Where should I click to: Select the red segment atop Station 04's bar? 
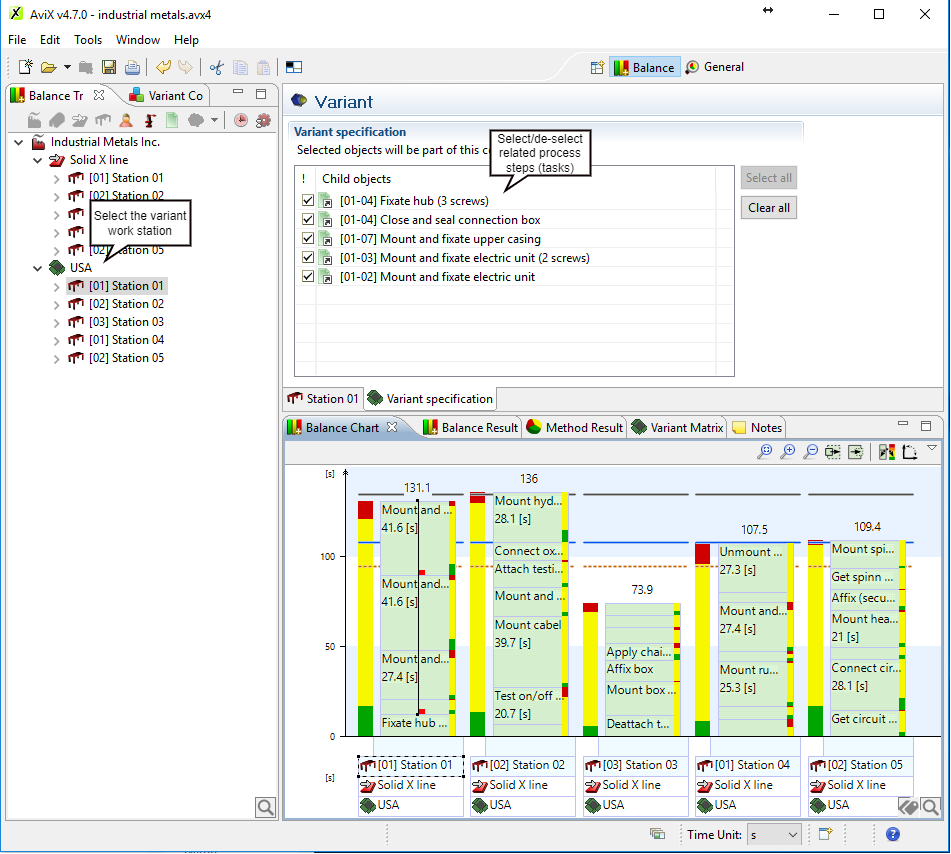click(x=702, y=553)
